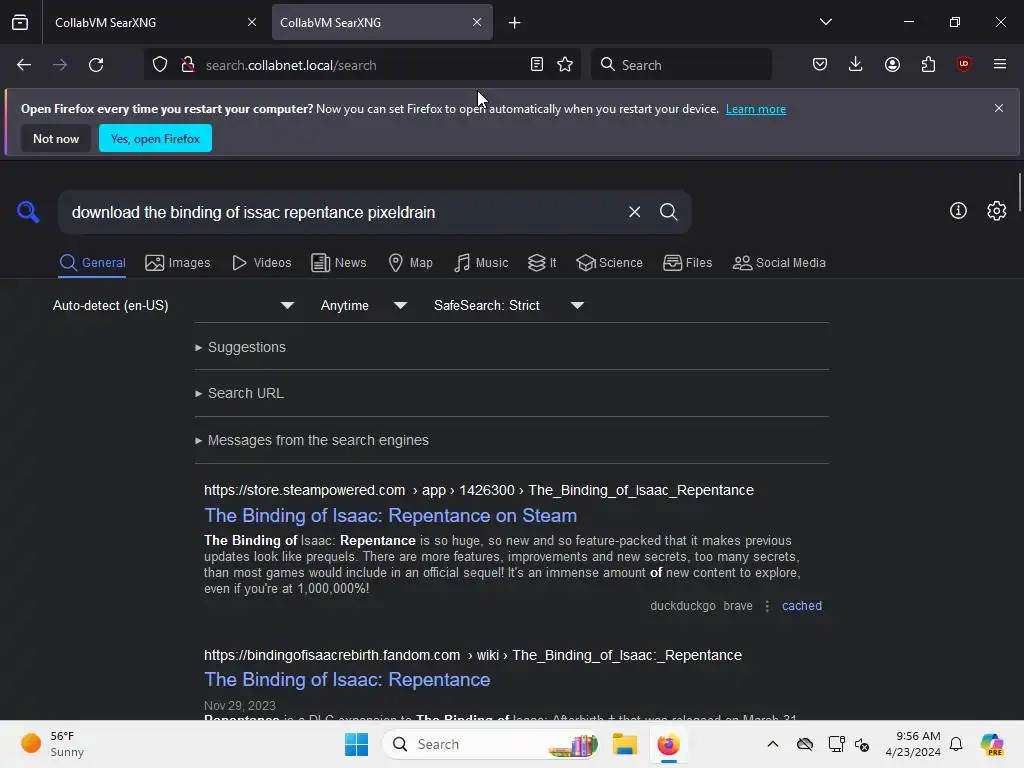
Task: Open the fandom wiki Repentance result title
Action: 347,680
